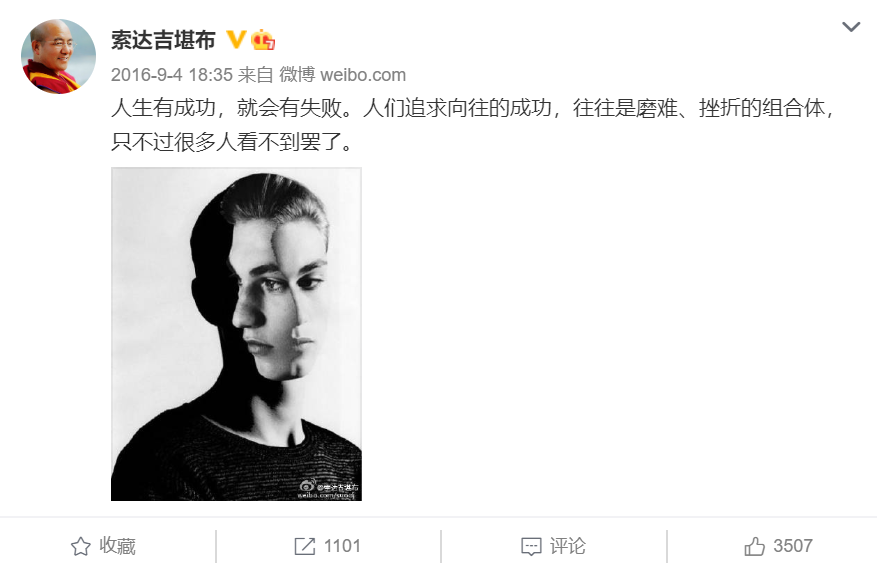This screenshot has height=570, width=877.
Task: Click the orange V verified badge
Action: tap(235, 39)
